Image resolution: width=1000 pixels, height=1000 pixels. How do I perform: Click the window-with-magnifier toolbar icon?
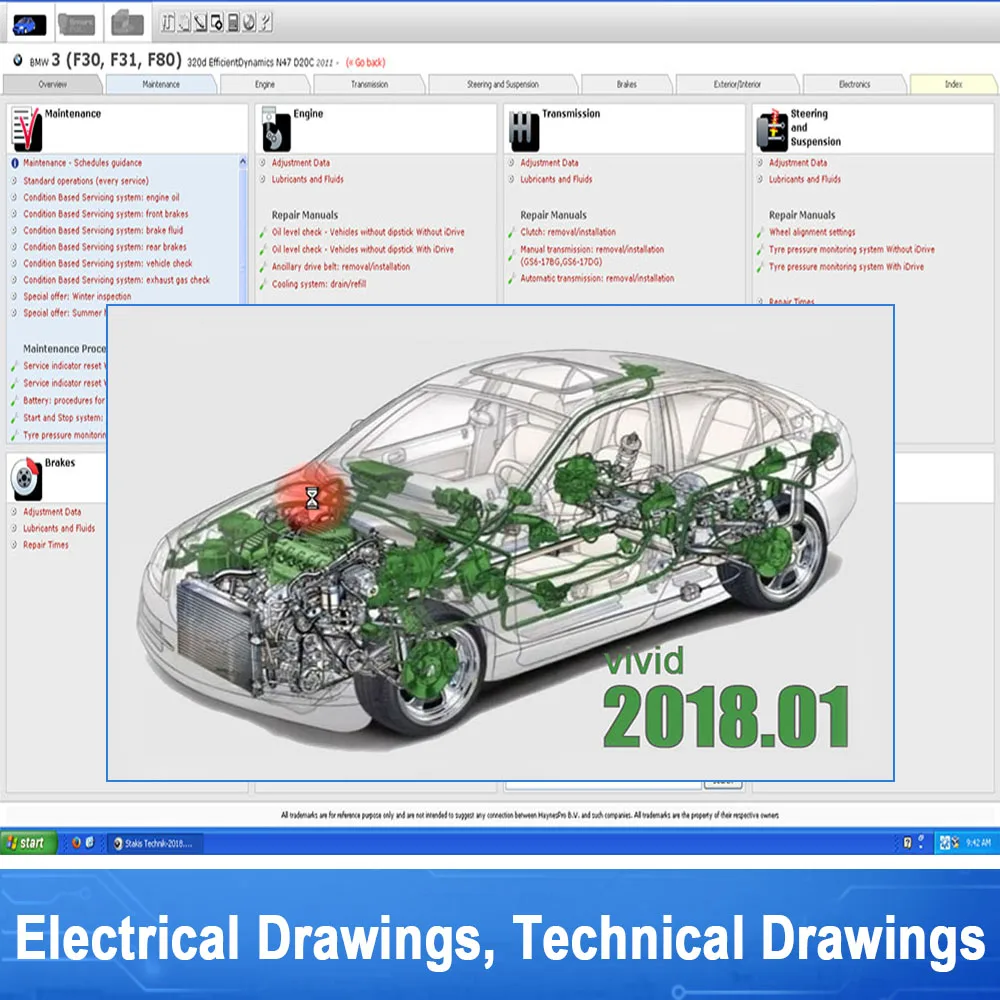217,23
